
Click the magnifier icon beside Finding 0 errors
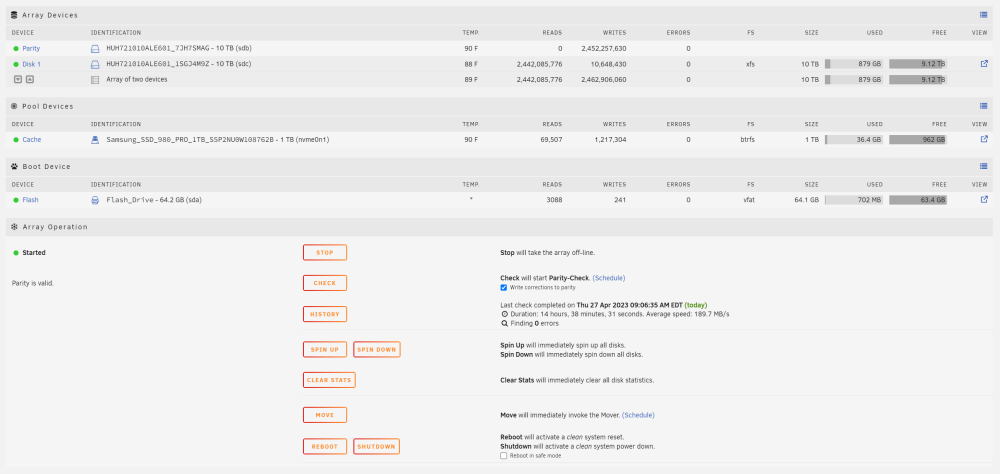click(505, 323)
